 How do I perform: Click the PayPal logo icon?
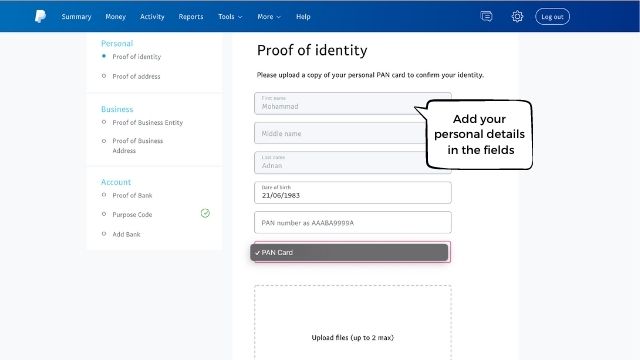click(40, 16)
